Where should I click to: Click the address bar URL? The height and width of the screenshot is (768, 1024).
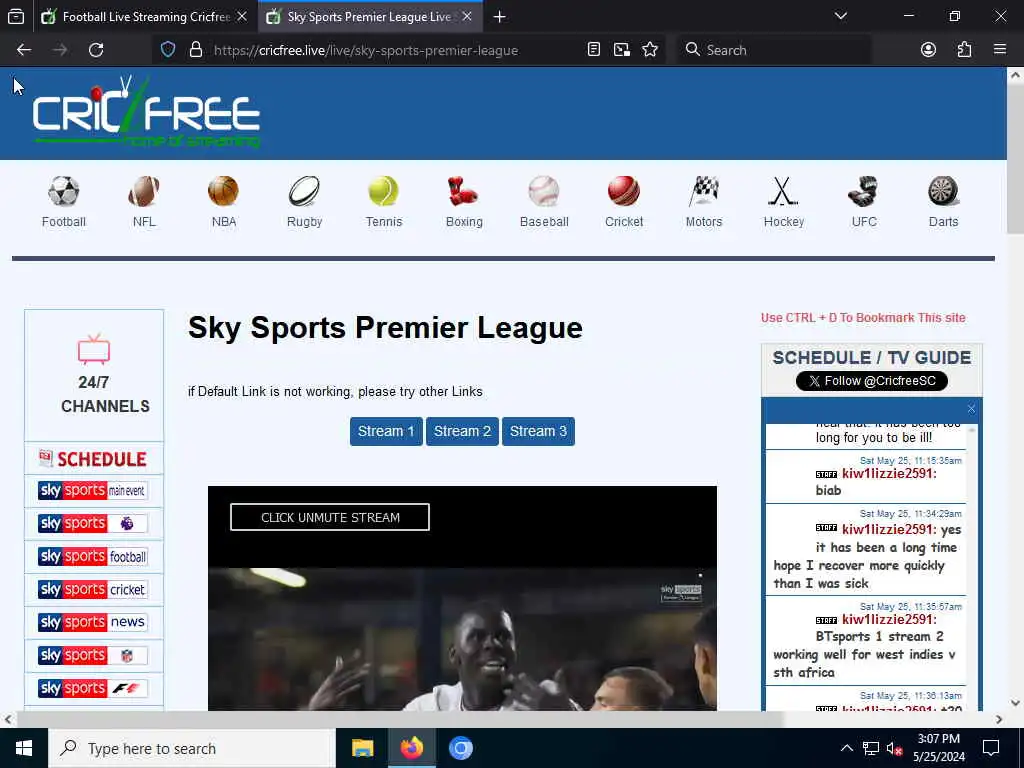tap(366, 50)
